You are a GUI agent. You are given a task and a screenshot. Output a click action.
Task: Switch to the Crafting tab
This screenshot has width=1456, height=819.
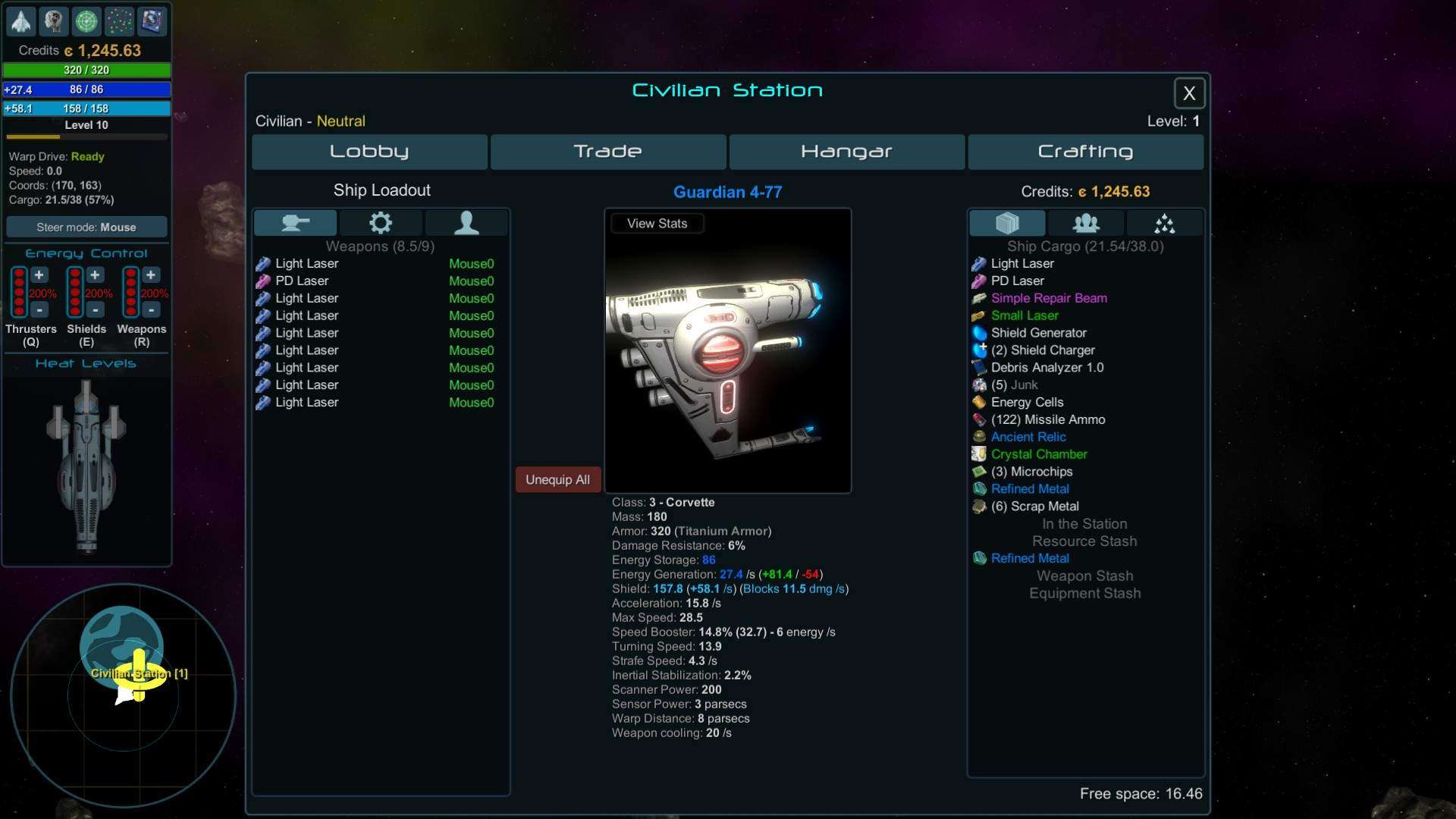[x=1084, y=150]
